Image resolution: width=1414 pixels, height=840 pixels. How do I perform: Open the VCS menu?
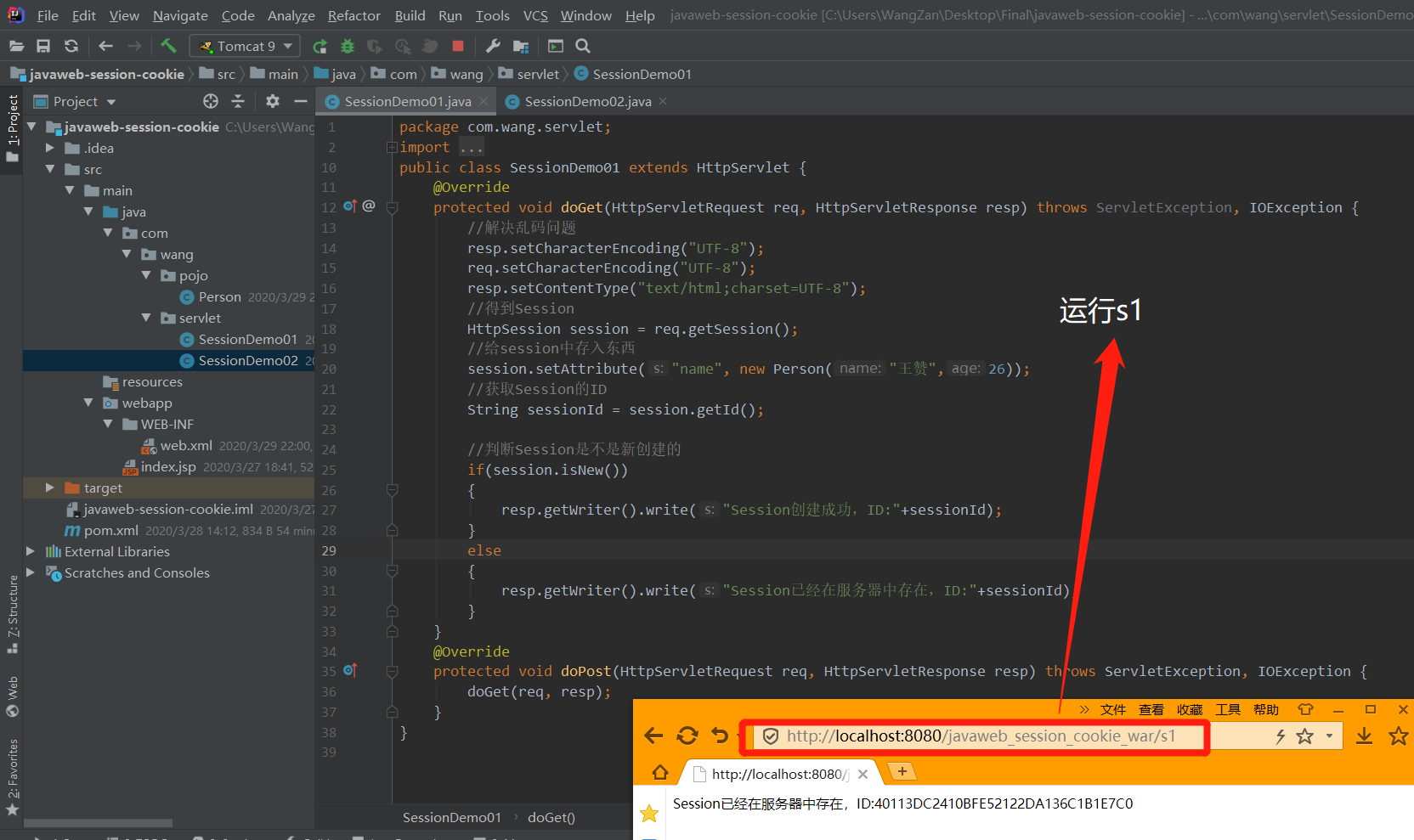pos(535,15)
